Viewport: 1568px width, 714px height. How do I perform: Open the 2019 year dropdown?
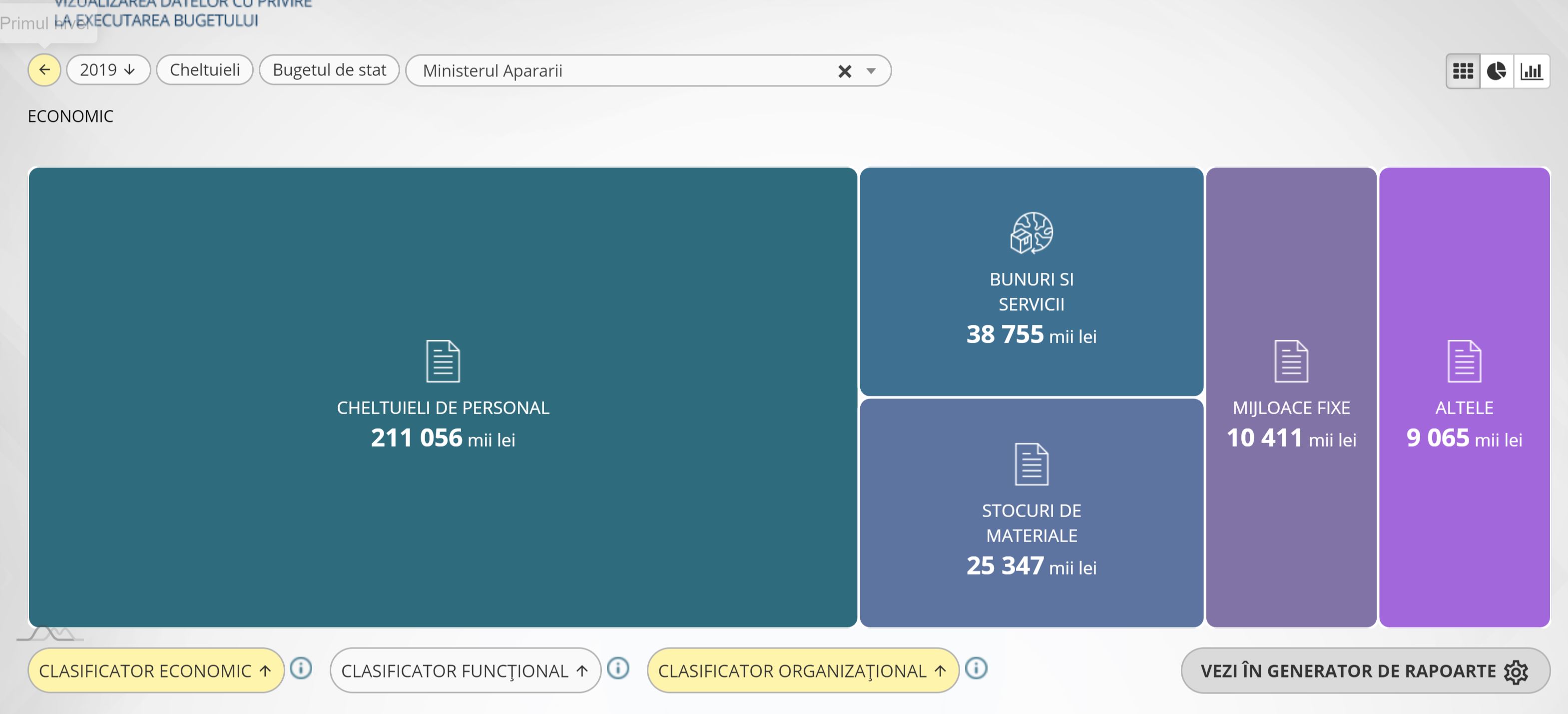108,70
